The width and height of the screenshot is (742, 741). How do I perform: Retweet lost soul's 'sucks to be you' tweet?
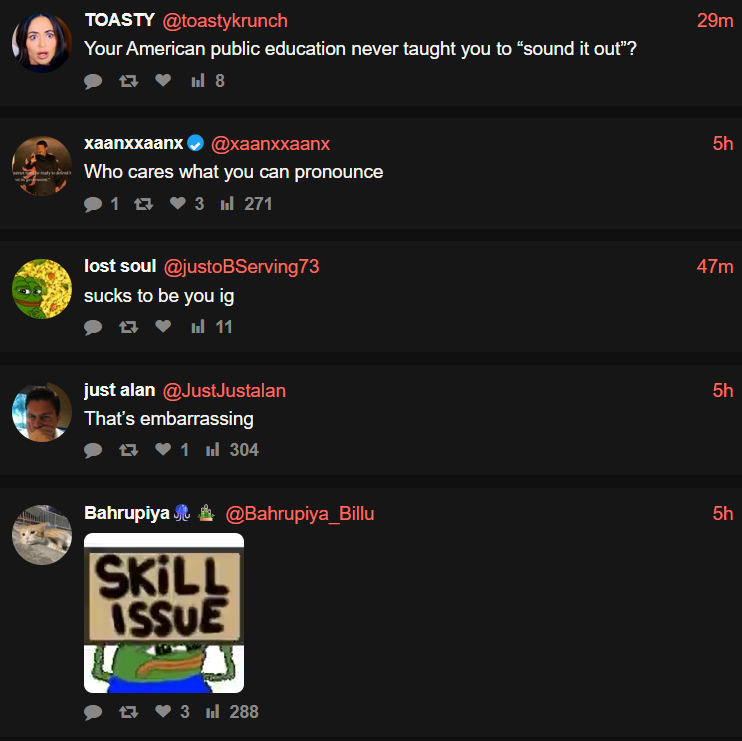tap(128, 327)
